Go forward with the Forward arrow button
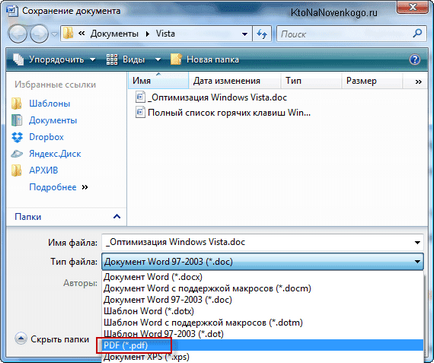The width and height of the screenshot is (434, 363). pos(39,34)
